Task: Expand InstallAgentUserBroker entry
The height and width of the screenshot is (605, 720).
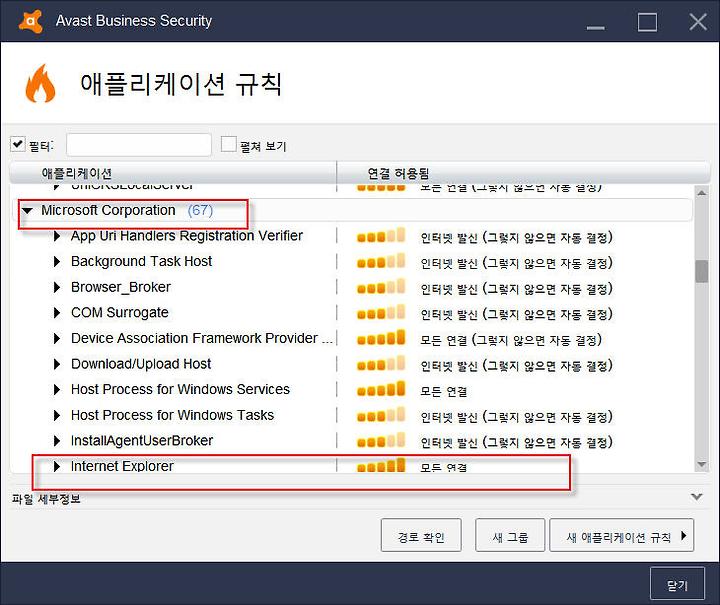Action: click(x=57, y=441)
